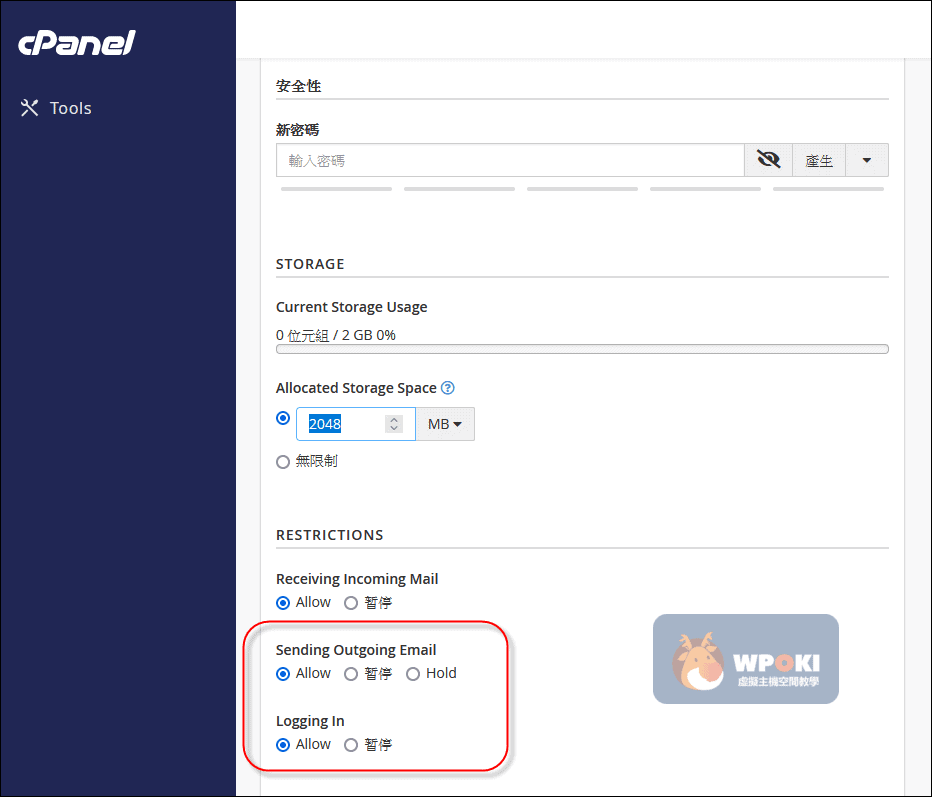The height and width of the screenshot is (797, 932).
Task: Select the 無限制 unlimited storage radio button
Action: 283,462
